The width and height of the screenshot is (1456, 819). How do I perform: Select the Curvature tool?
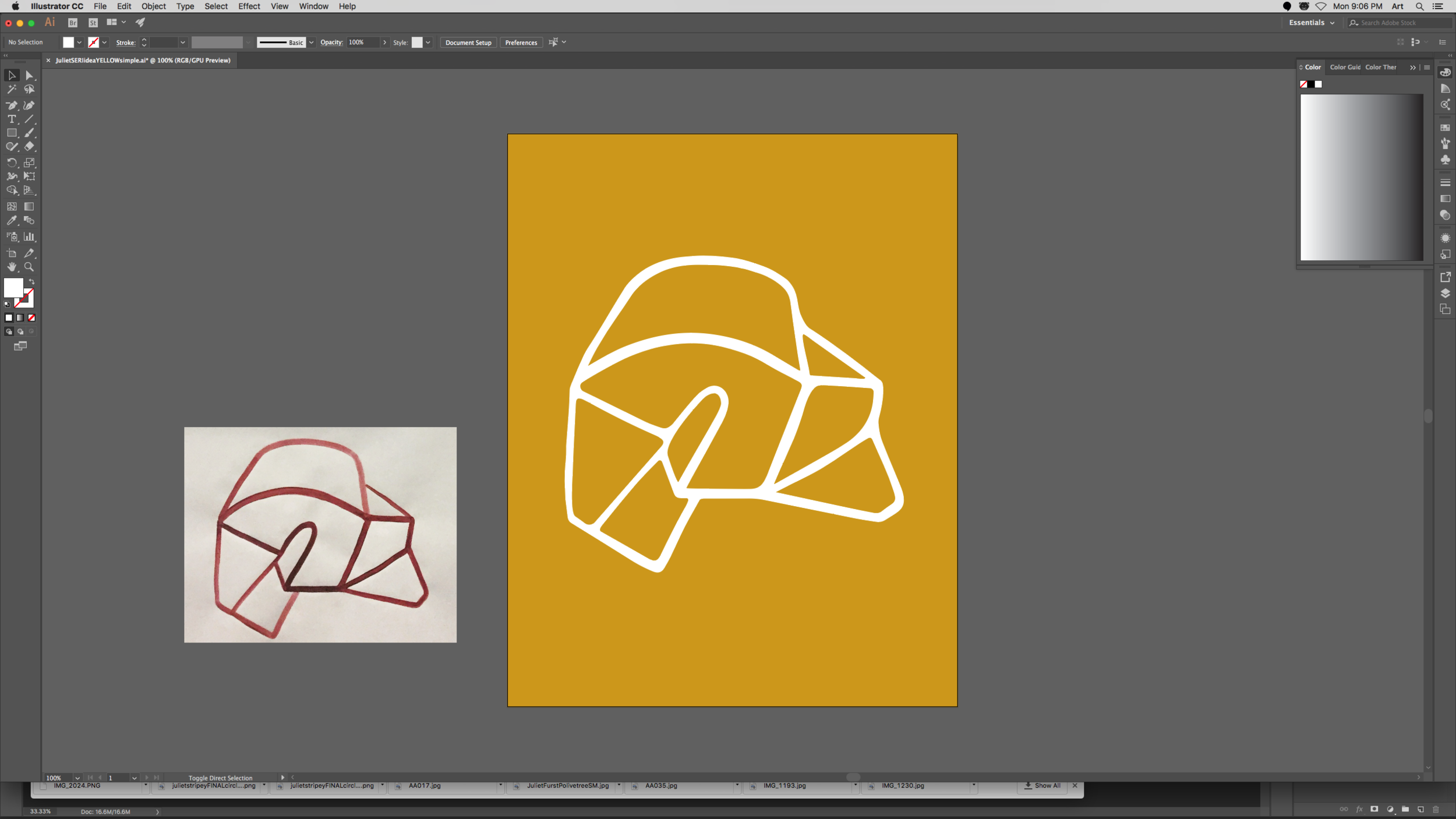pos(29,105)
